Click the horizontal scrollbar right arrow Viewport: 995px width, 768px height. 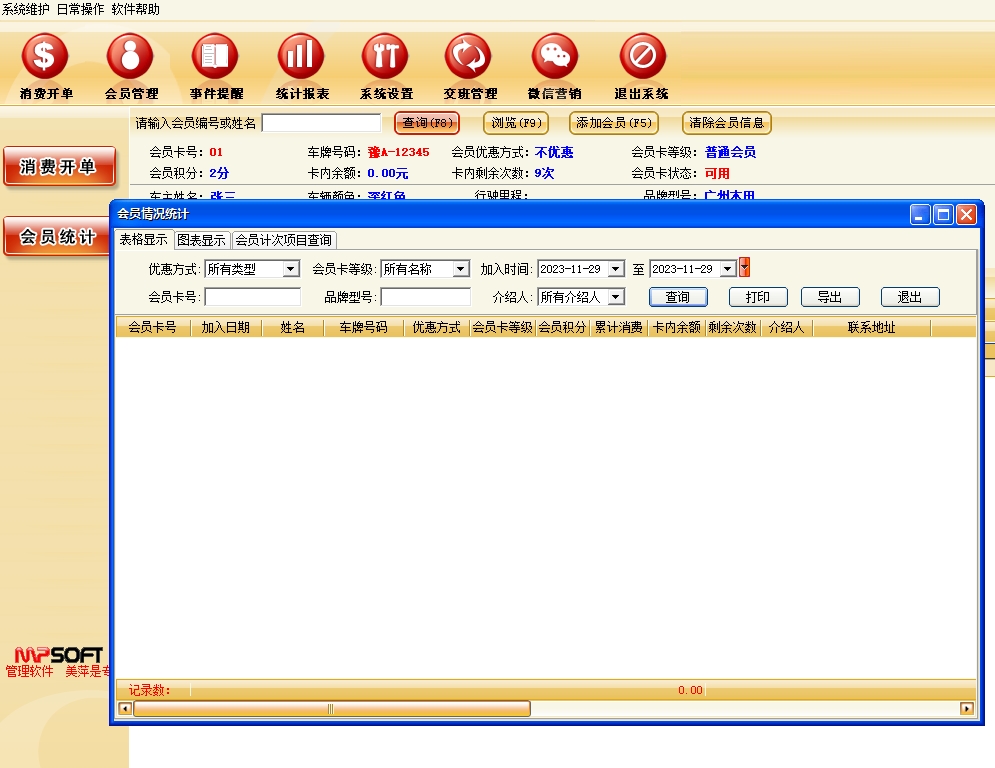(967, 709)
